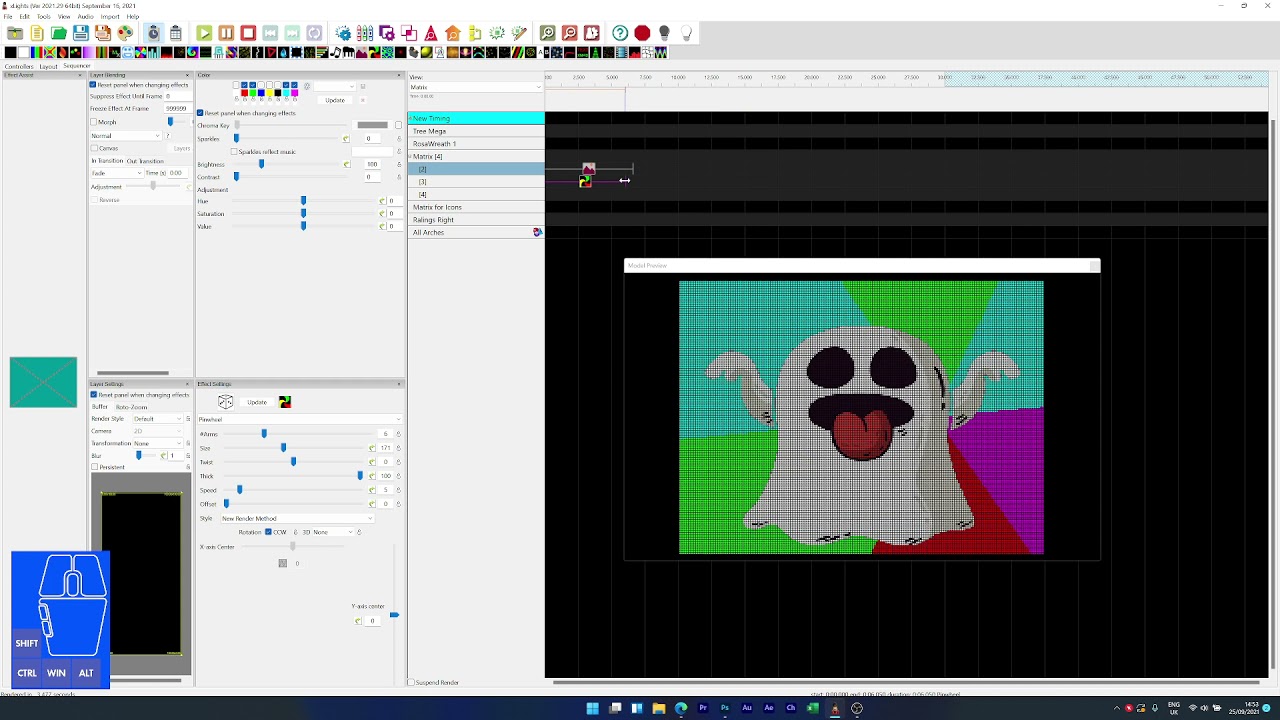Toggle Suspend Render checkbox
Viewport: 1280px width, 720px height.
point(411,682)
